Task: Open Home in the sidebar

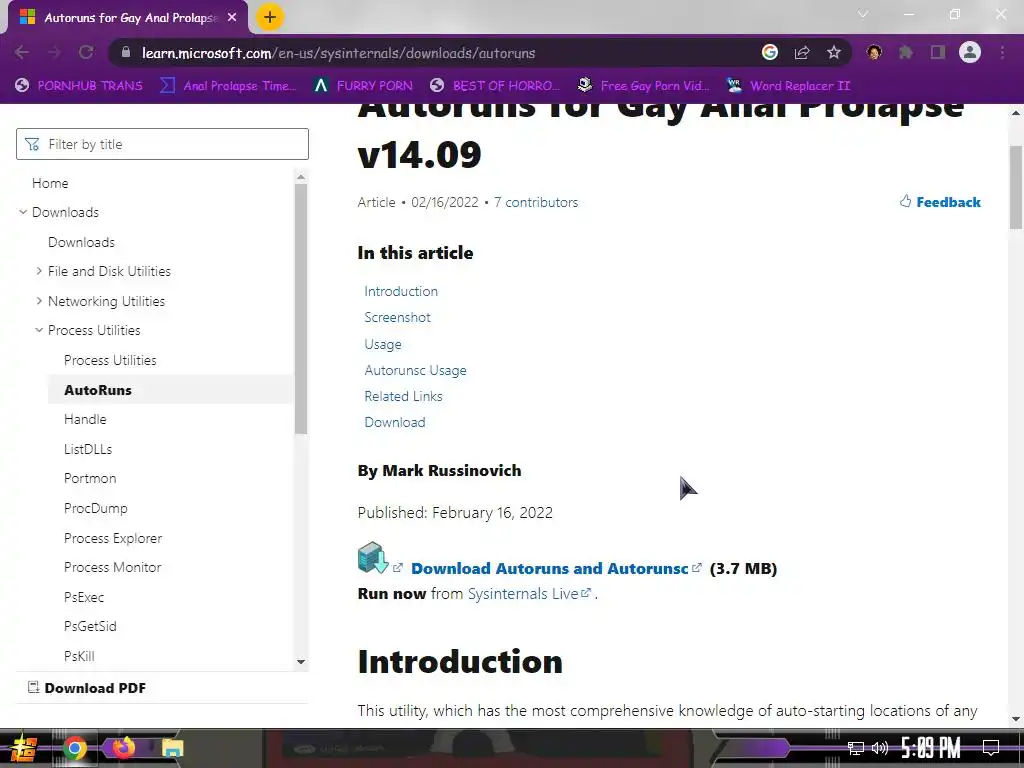Action: [x=50, y=183]
